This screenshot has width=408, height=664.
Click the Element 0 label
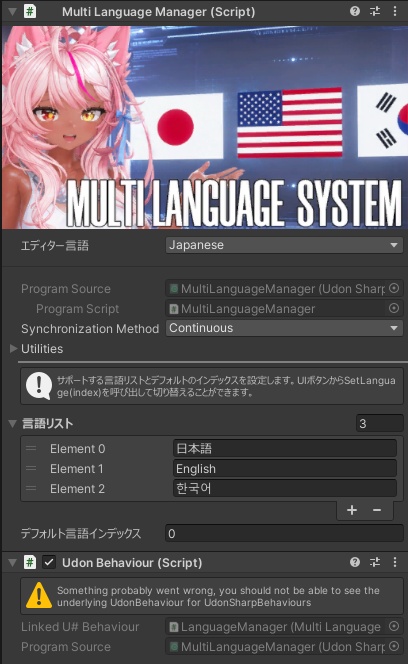click(x=78, y=448)
